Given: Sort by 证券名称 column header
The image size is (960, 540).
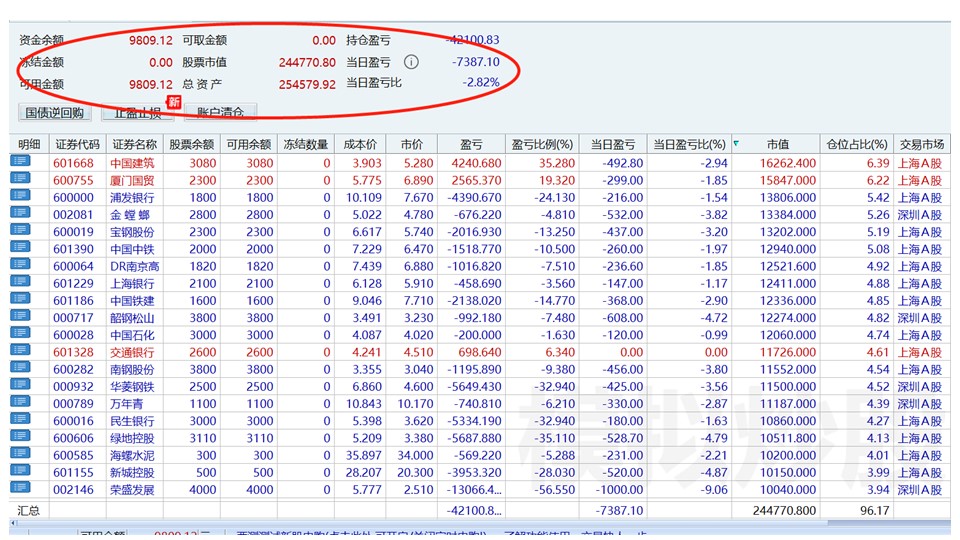Looking at the screenshot, I should (135, 144).
